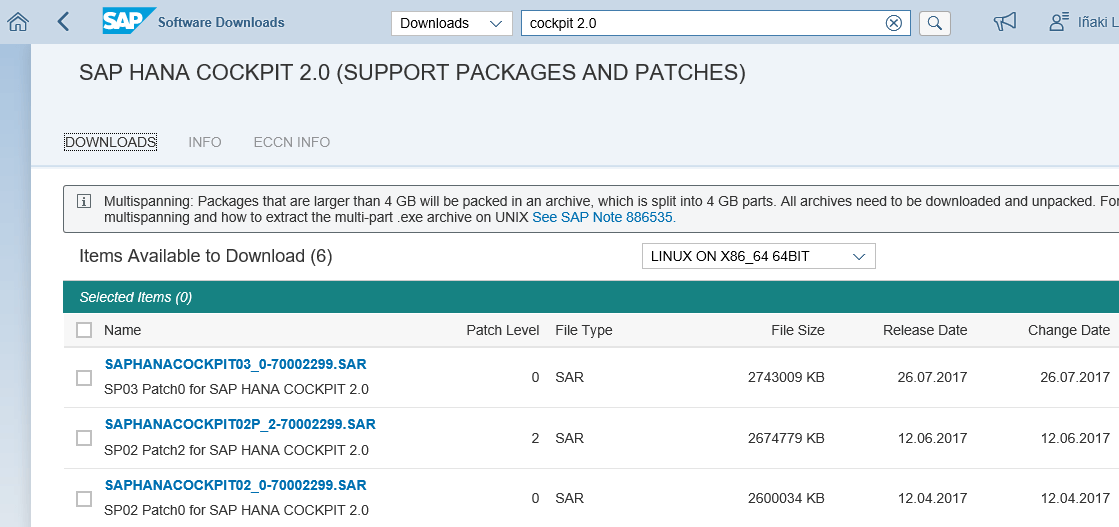This screenshot has width=1119, height=527.
Task: Open the See SAP Note 886535 link
Action: pos(604,217)
